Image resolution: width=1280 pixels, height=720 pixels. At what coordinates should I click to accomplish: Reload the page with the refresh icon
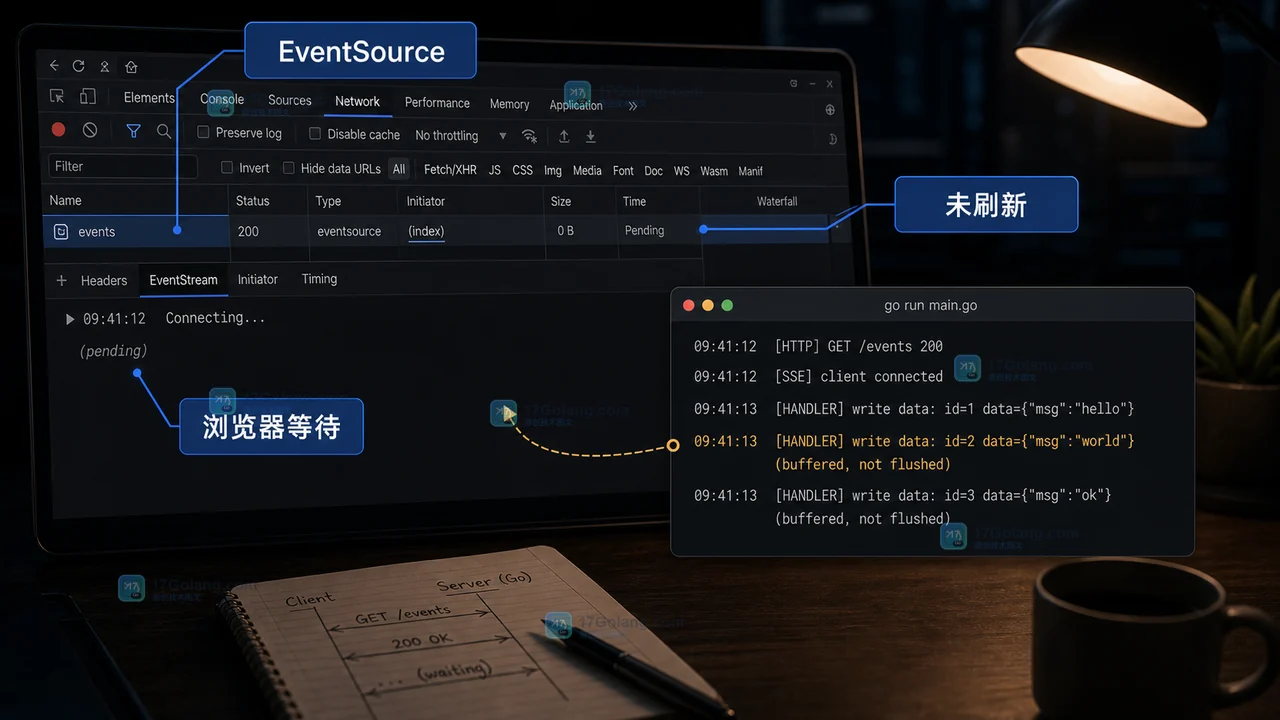point(79,66)
